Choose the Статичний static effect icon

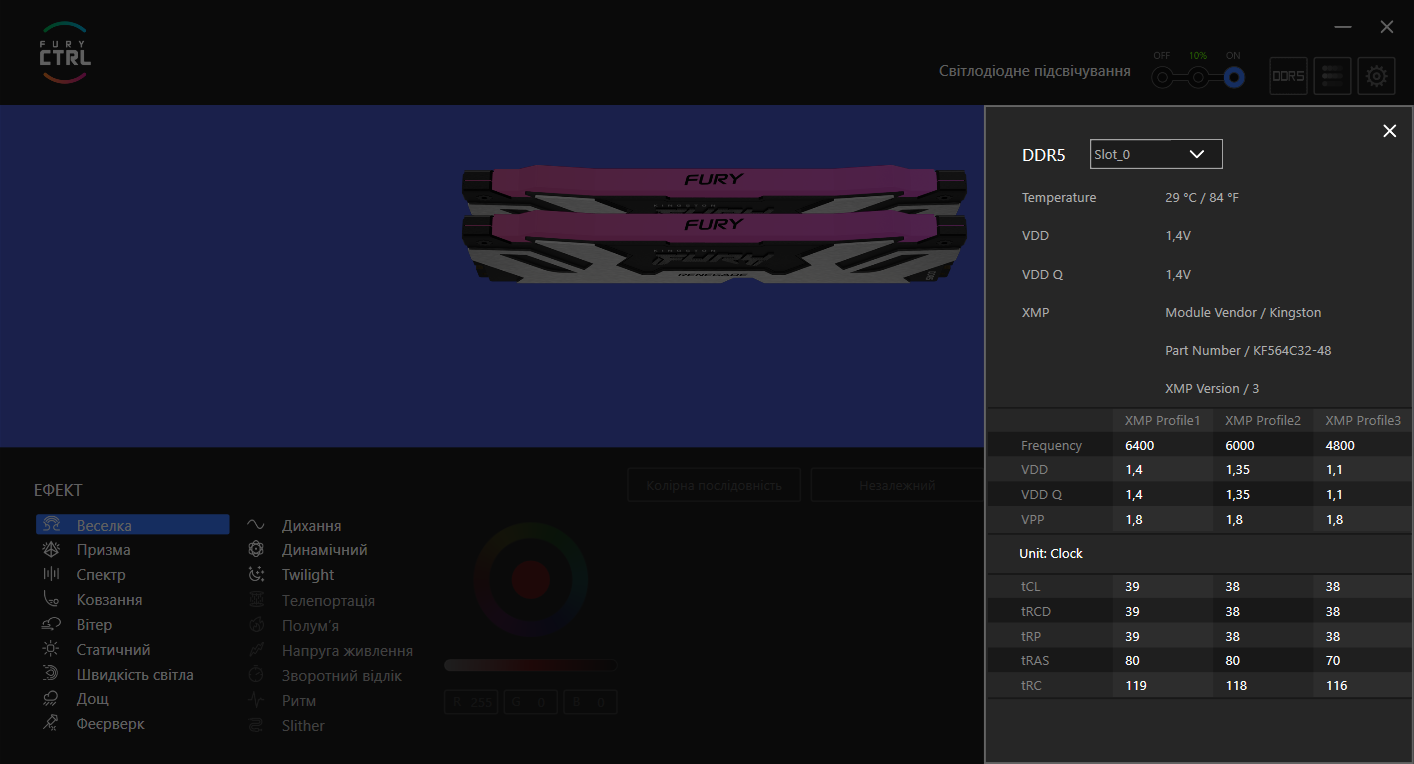(x=51, y=650)
